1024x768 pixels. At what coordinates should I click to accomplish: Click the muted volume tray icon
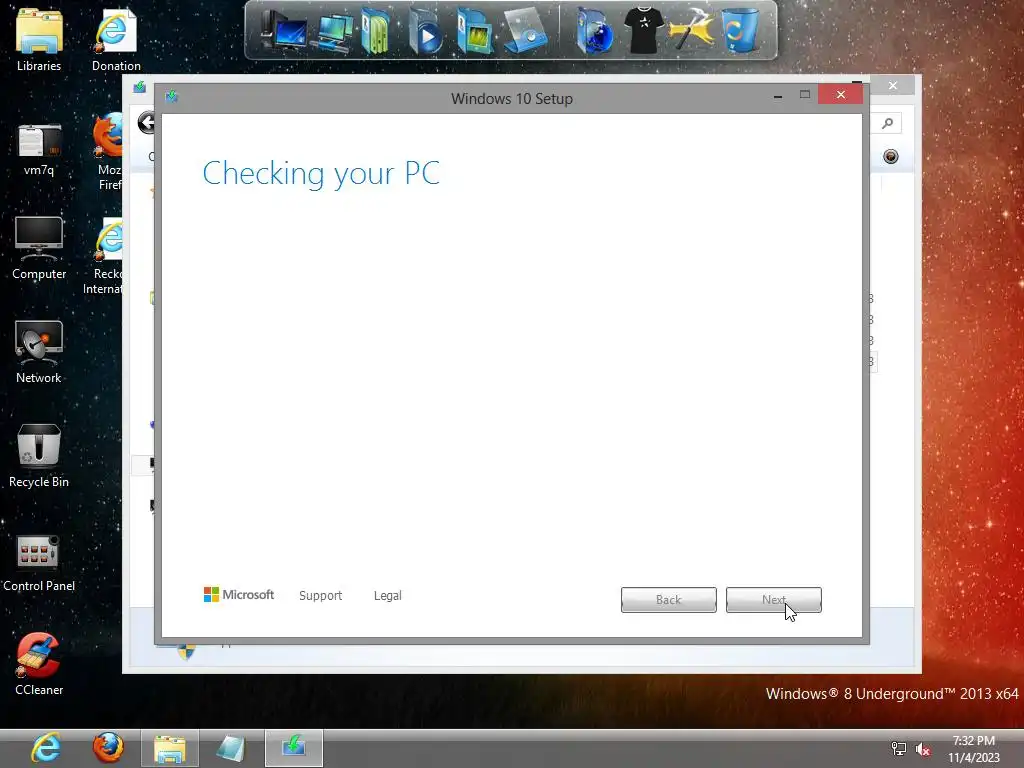pyautogui.click(x=923, y=749)
